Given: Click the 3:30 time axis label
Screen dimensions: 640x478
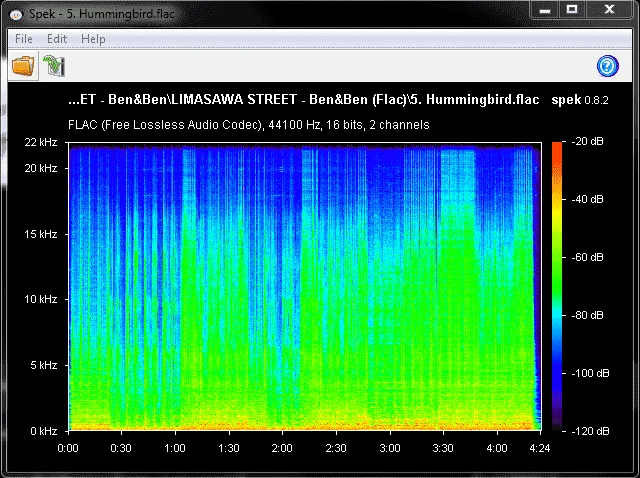Looking at the screenshot, I should (443, 448).
